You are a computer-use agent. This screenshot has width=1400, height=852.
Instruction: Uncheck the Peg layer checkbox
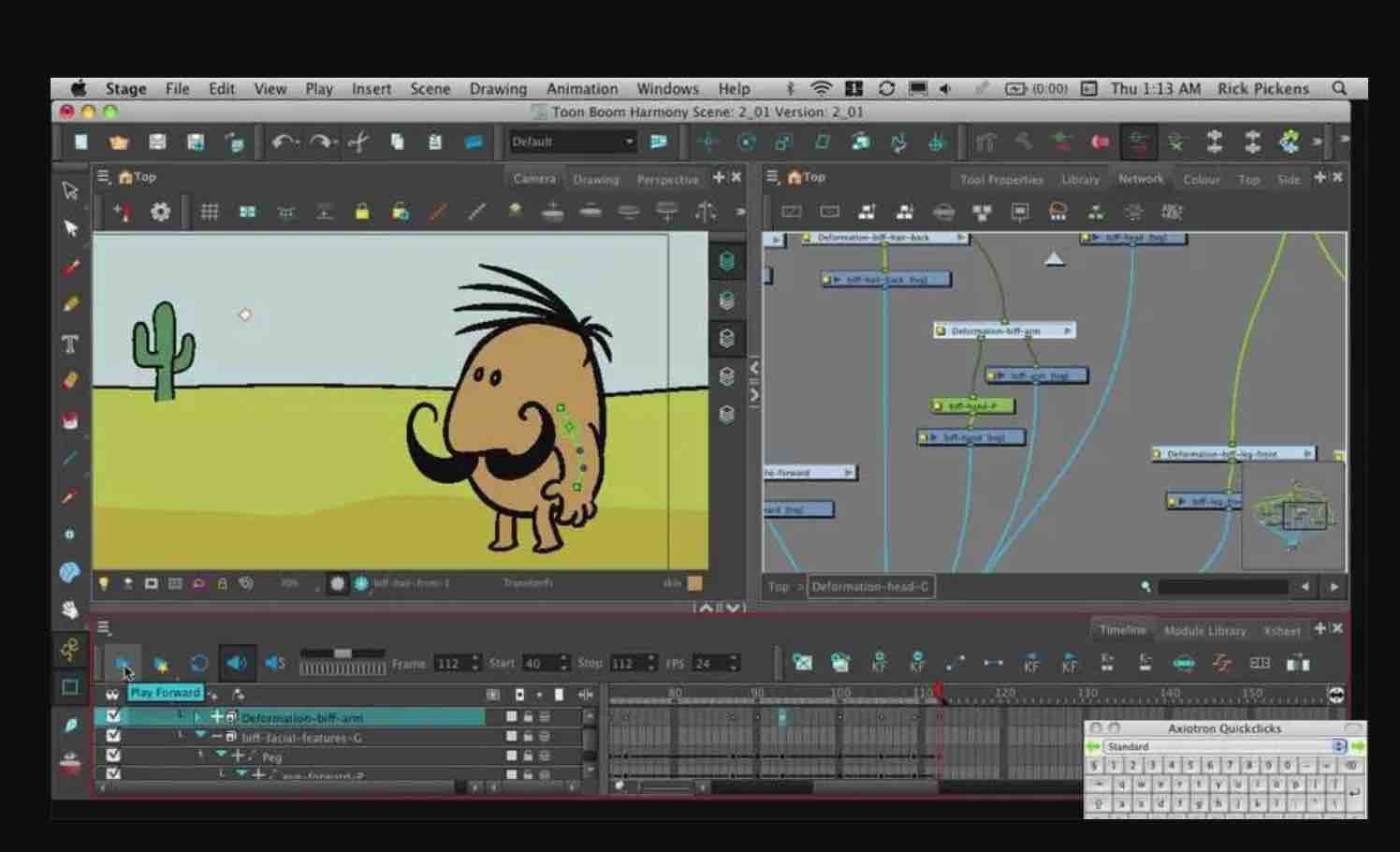pyautogui.click(x=113, y=756)
